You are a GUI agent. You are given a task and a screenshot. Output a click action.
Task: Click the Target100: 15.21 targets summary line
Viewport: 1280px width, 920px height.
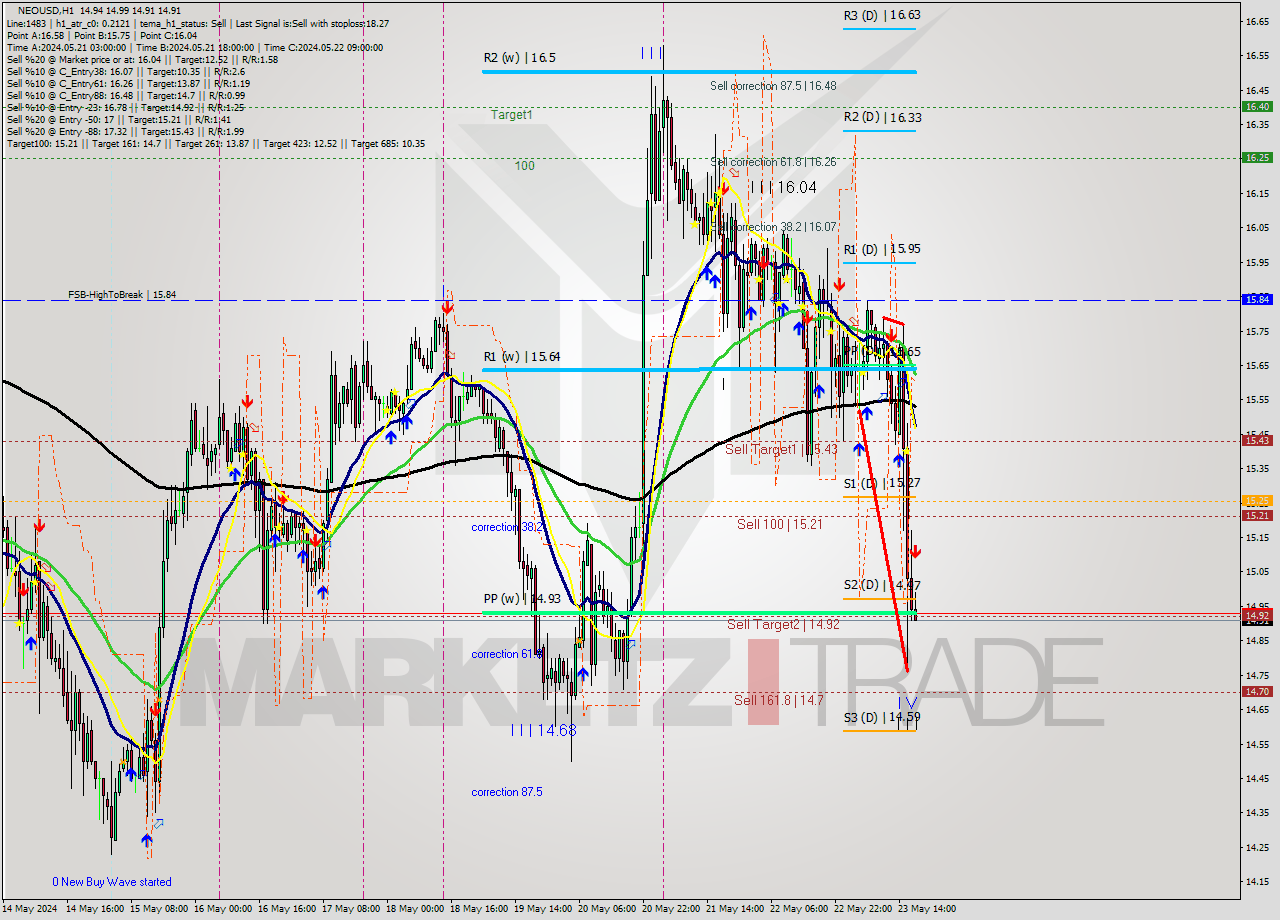click(216, 144)
